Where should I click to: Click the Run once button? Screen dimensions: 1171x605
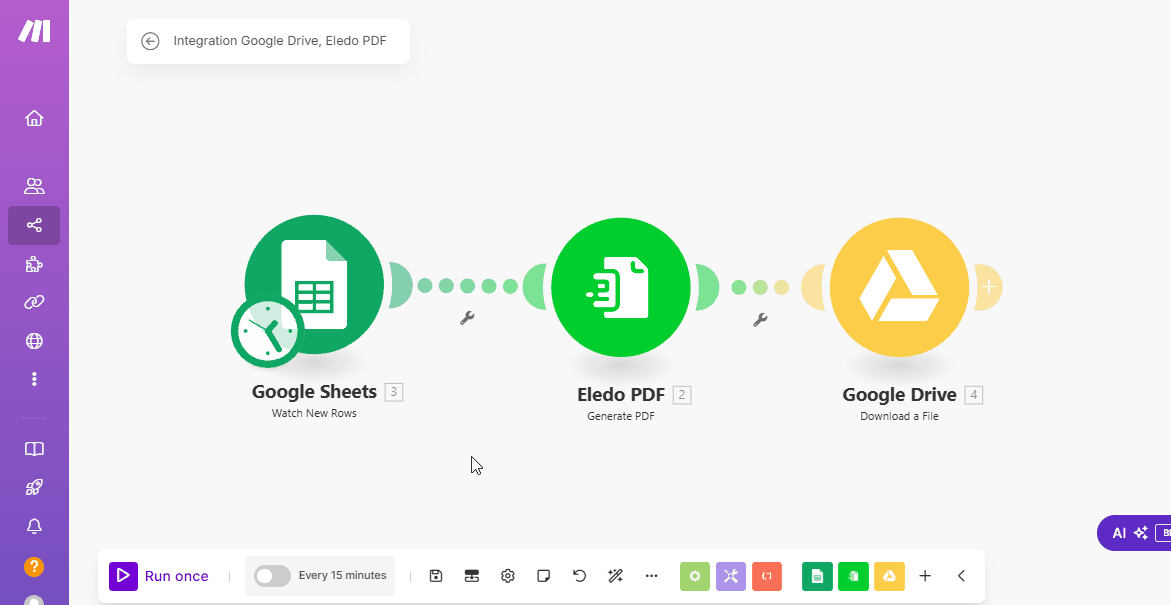160,576
